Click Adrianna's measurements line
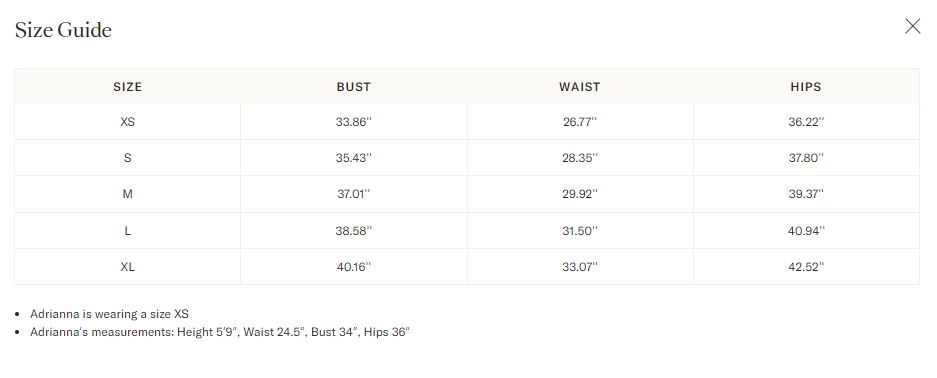This screenshot has height=378, width=937. point(220,332)
